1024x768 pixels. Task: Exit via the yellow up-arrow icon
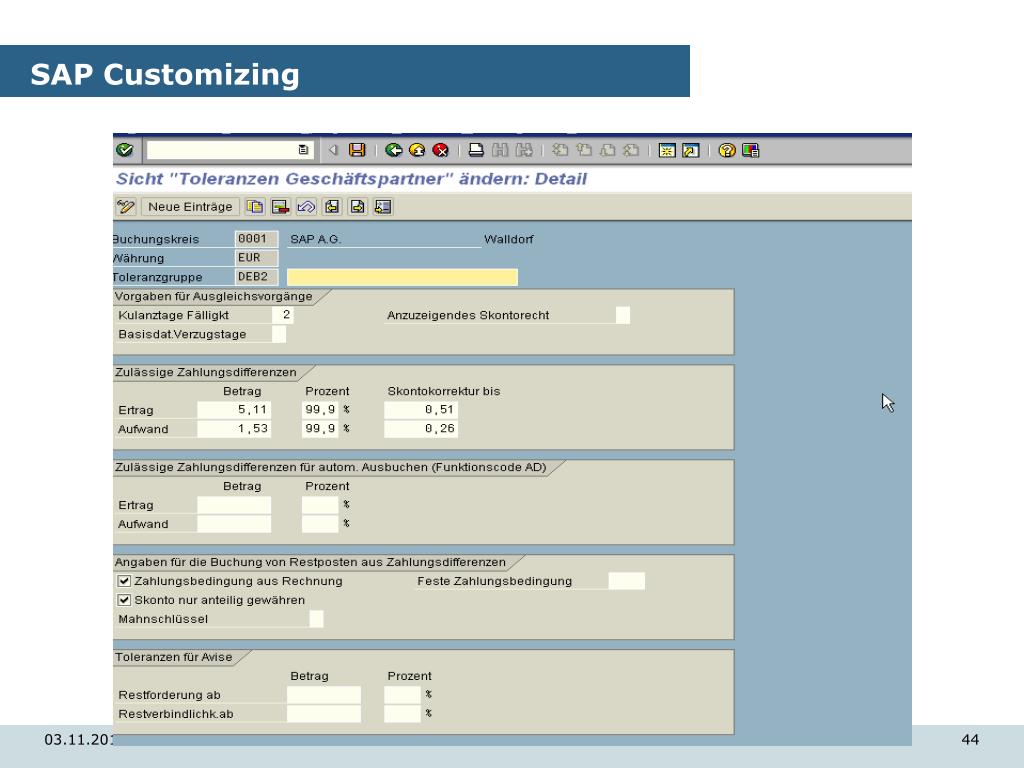(x=417, y=150)
